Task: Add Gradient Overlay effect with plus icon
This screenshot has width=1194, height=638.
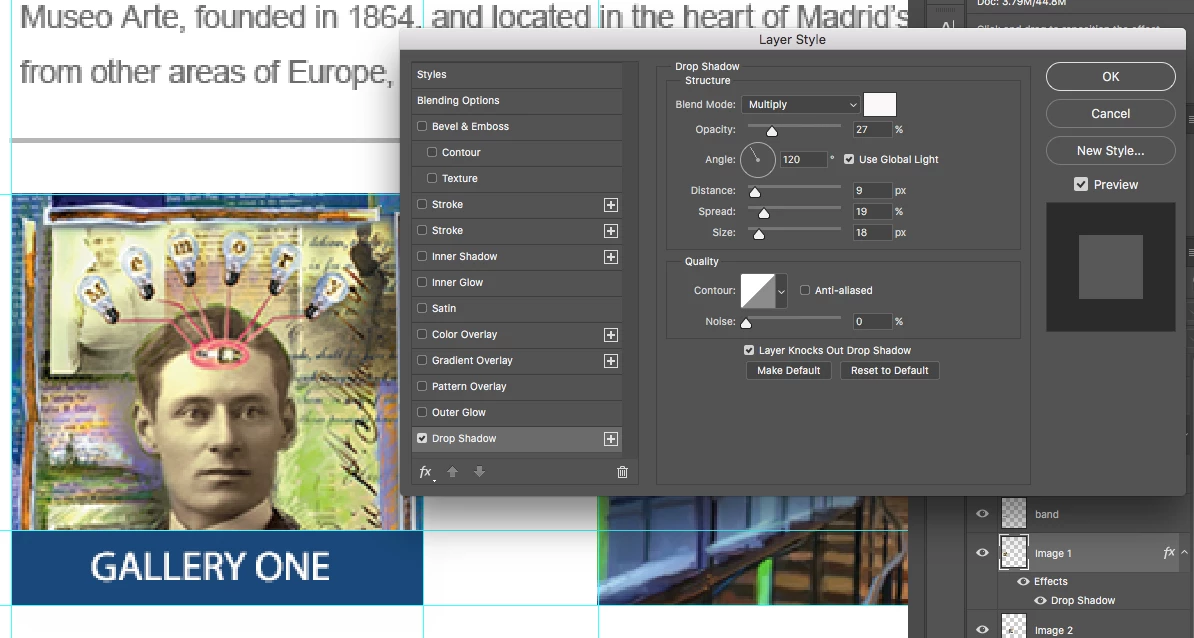Action: 611,361
